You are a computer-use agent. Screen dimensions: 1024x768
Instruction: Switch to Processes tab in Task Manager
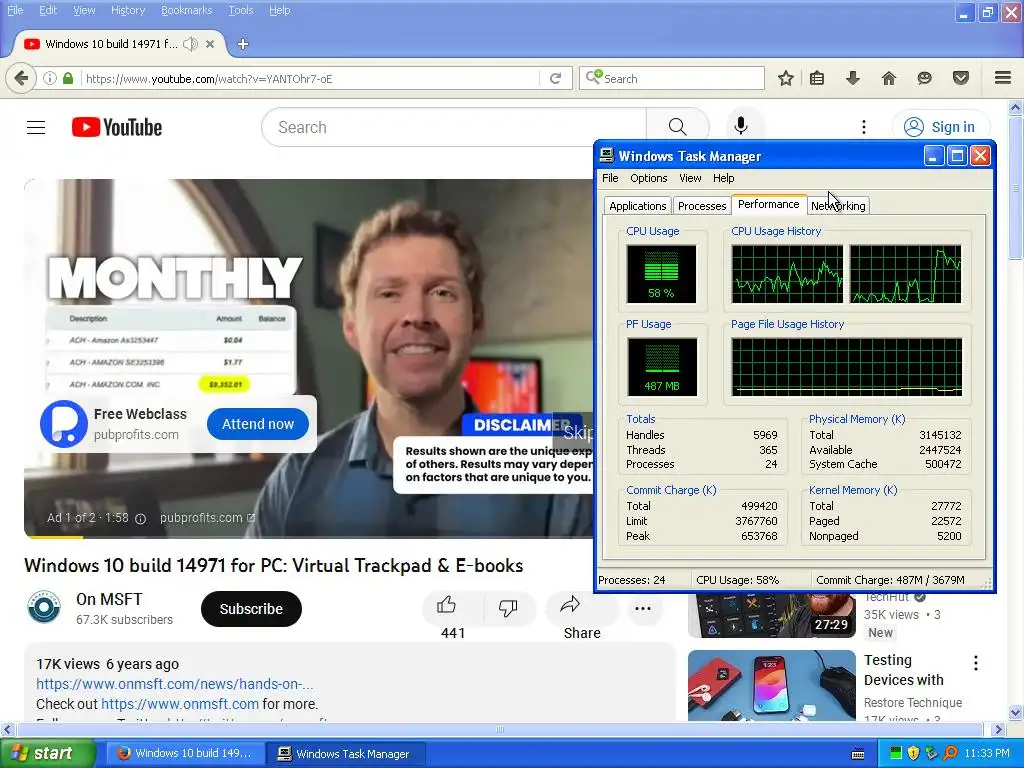pyautogui.click(x=702, y=206)
